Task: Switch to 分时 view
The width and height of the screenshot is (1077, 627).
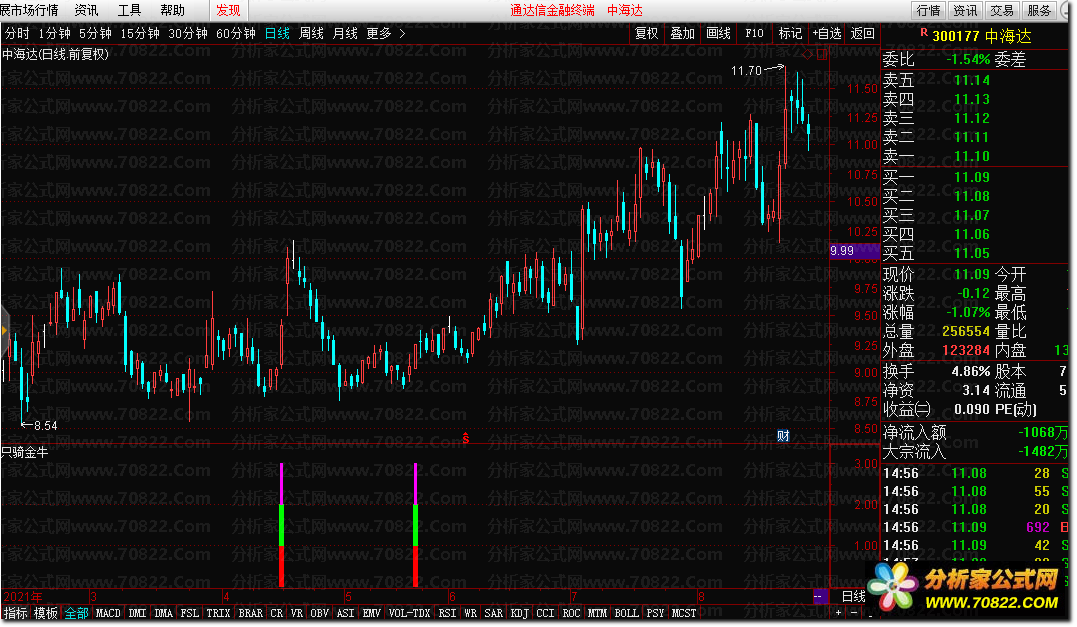Action: pos(17,33)
